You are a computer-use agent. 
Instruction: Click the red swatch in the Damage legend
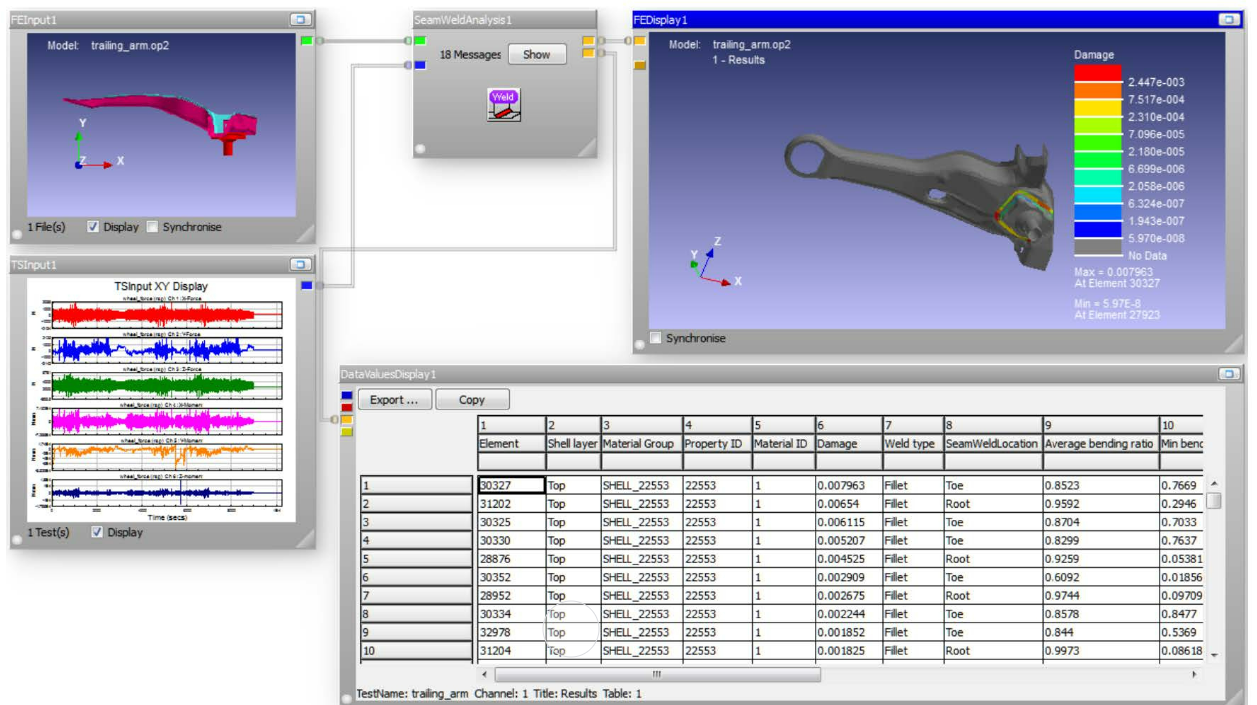tap(1098, 73)
